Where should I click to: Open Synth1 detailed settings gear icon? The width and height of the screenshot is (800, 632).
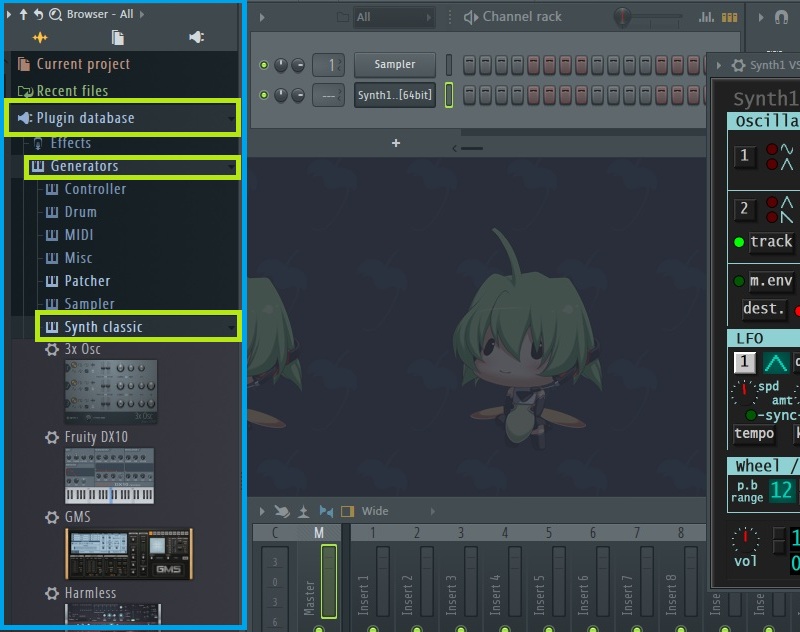(x=738, y=65)
